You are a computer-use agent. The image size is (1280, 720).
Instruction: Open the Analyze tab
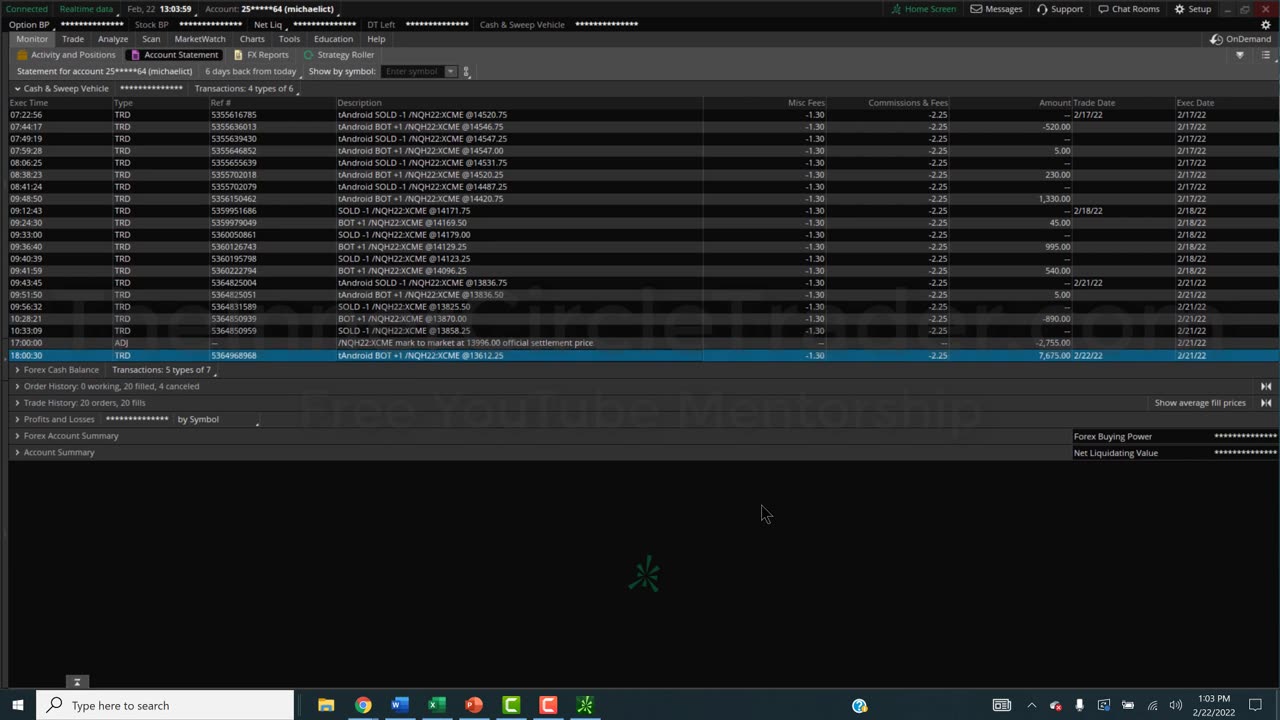pyautogui.click(x=113, y=39)
